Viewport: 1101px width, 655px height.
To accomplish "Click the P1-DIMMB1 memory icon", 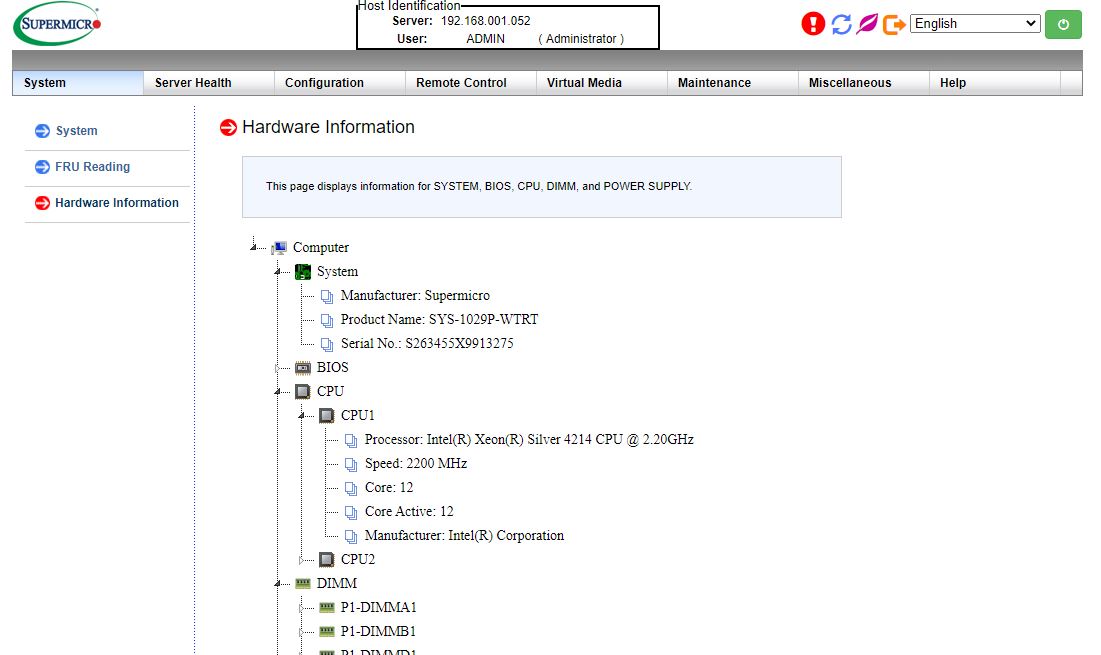I will 327,631.
